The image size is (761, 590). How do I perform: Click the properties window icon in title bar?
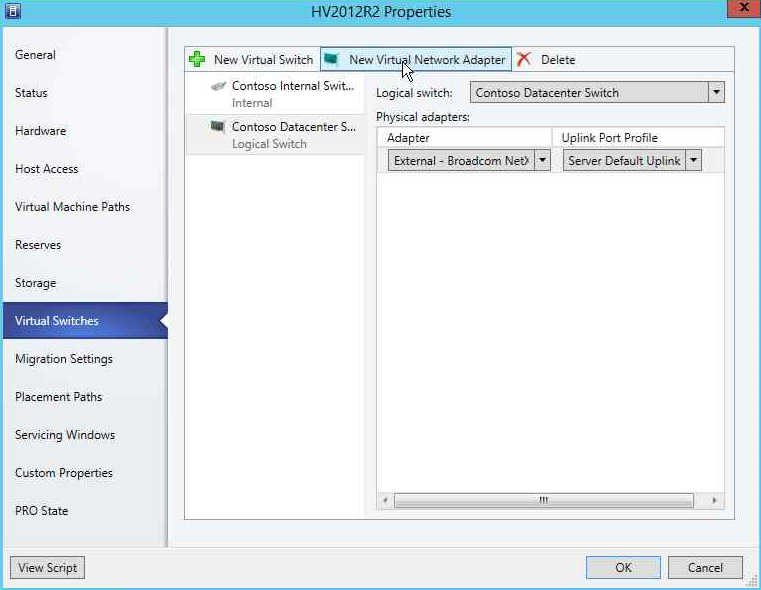coord(13,11)
